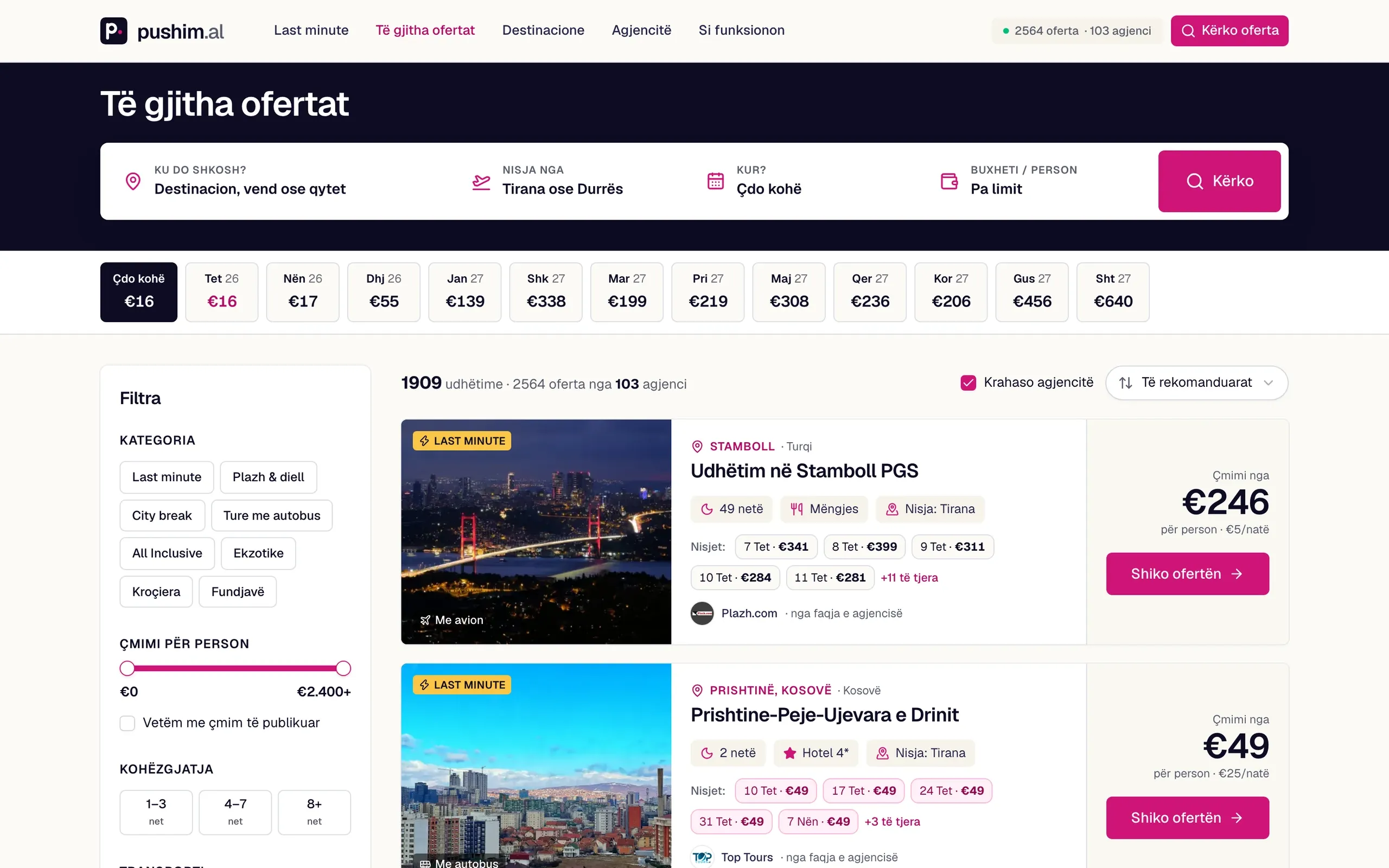Select the Tet 26 month tab
Screen dimensions: 1389x868
tap(221, 292)
